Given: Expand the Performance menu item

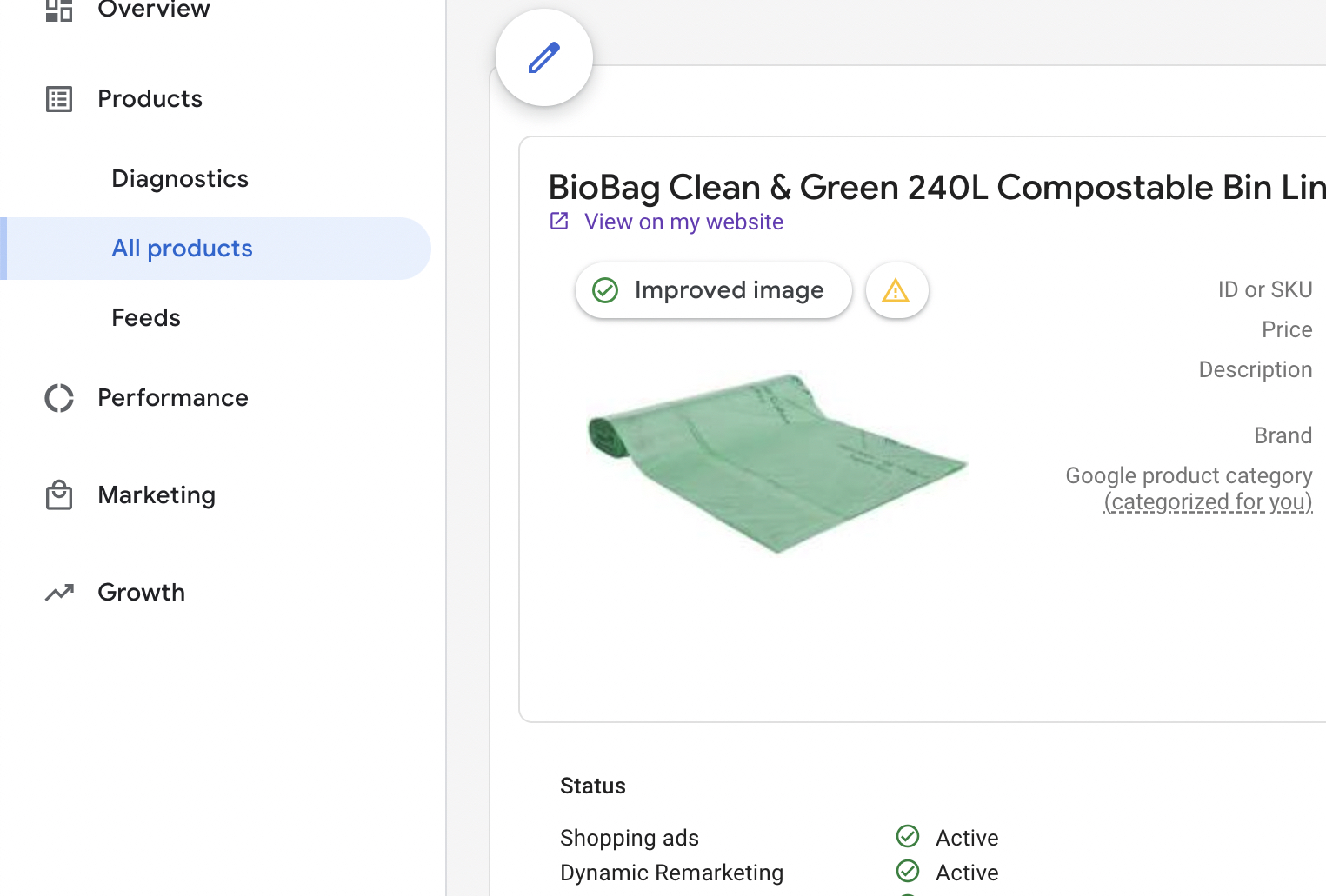Looking at the screenshot, I should (x=173, y=398).
